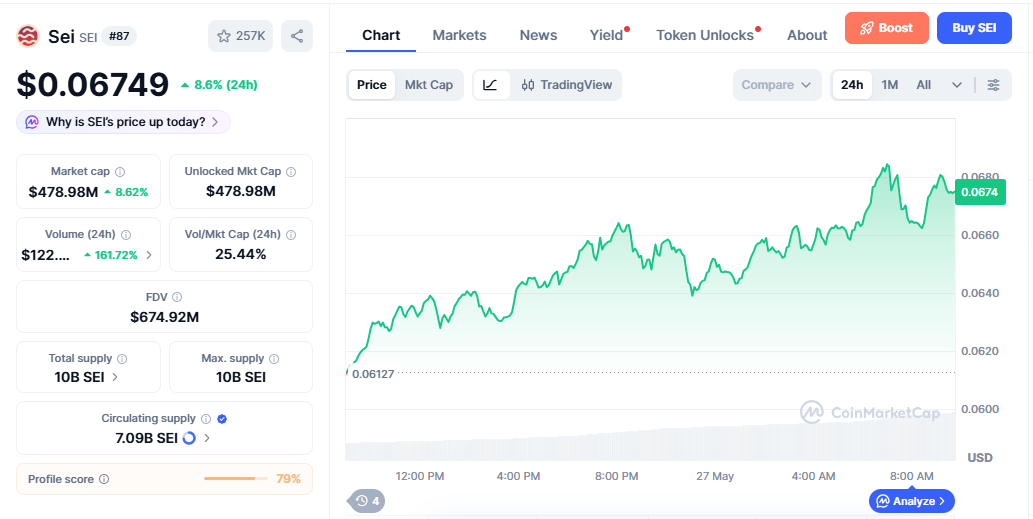Click the FDV info icon
The height and width of the screenshot is (519, 1033).
click(x=177, y=298)
